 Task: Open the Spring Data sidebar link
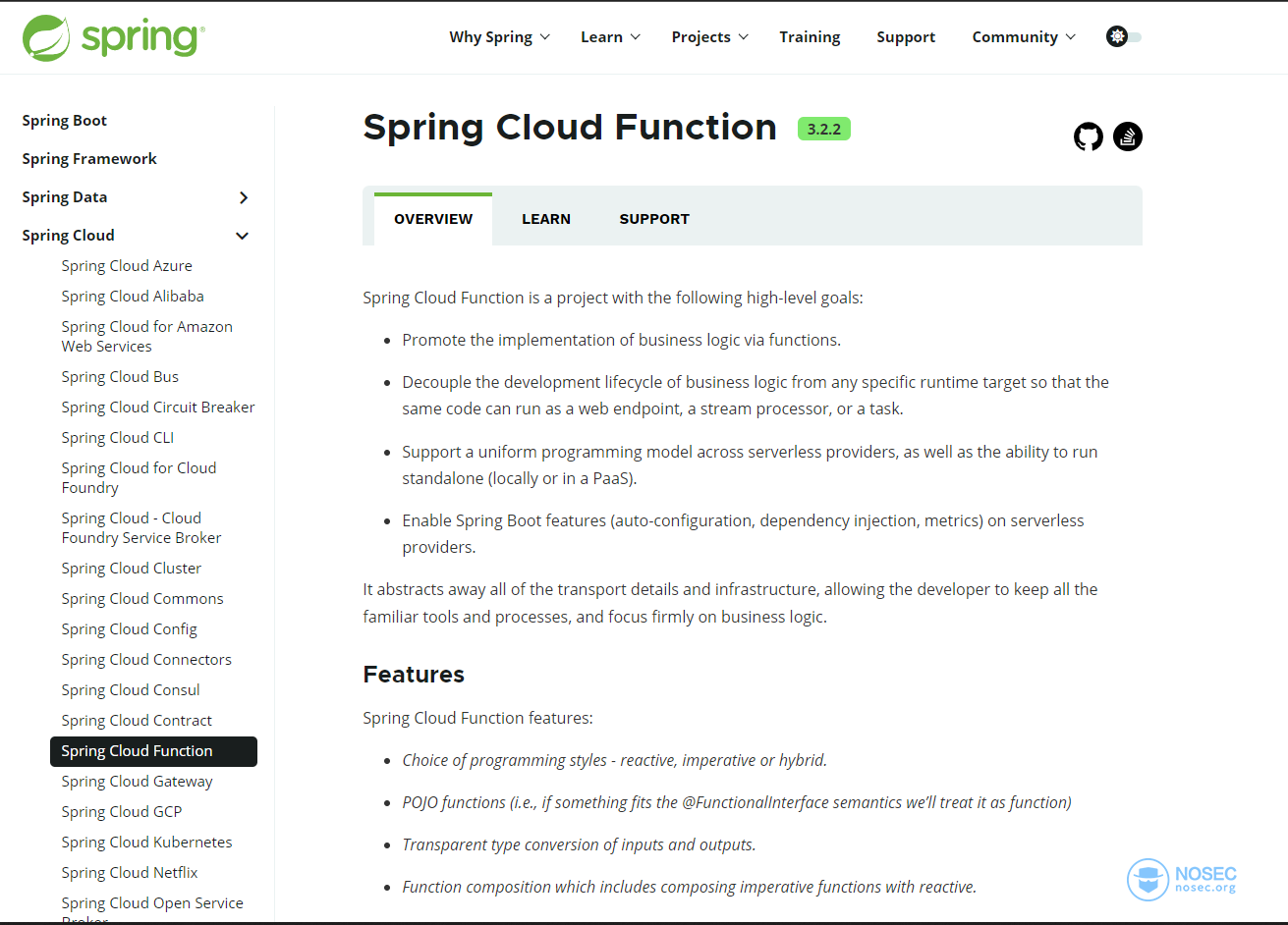pyautogui.click(x=65, y=197)
